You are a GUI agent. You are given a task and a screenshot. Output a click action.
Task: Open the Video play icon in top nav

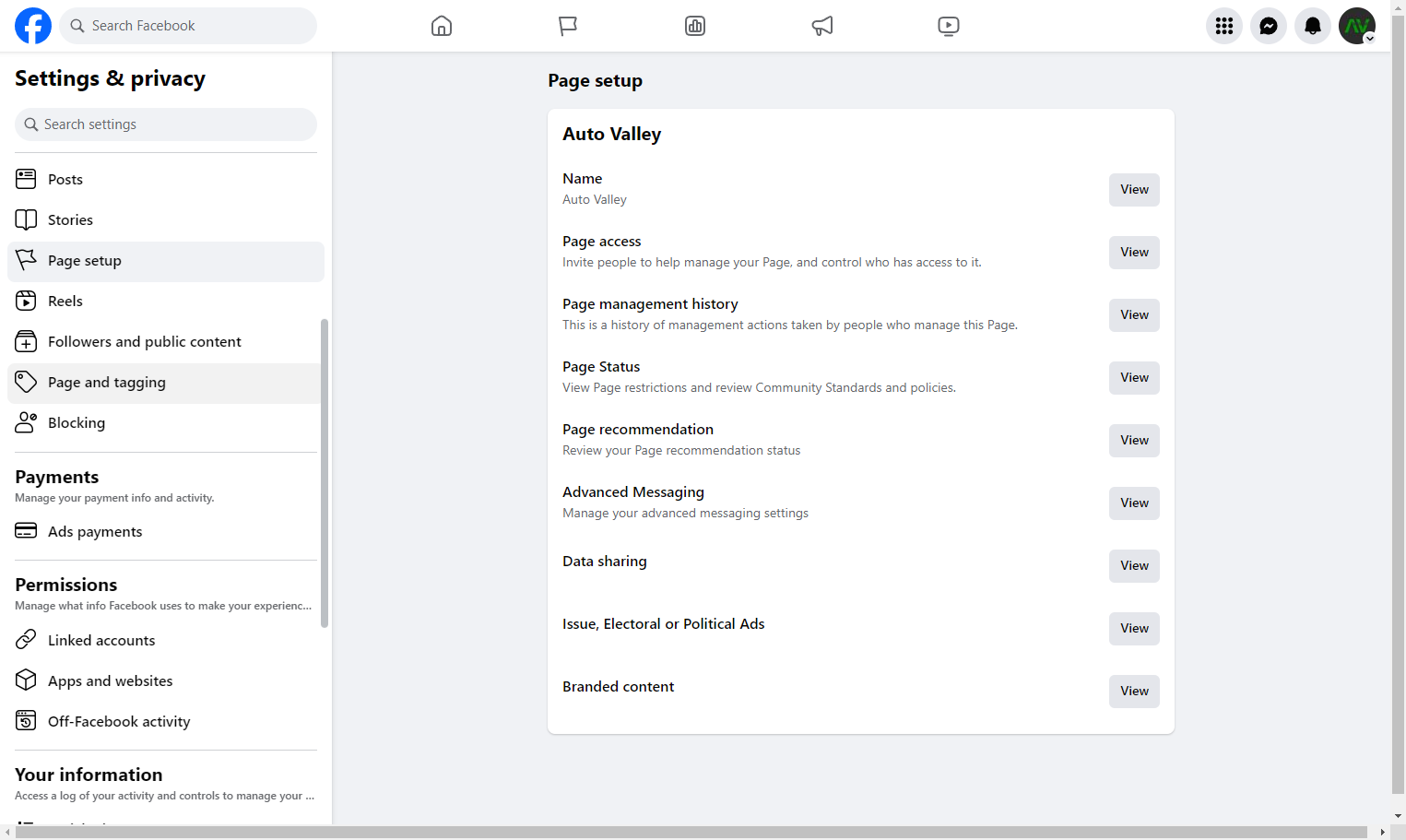pyautogui.click(x=949, y=26)
